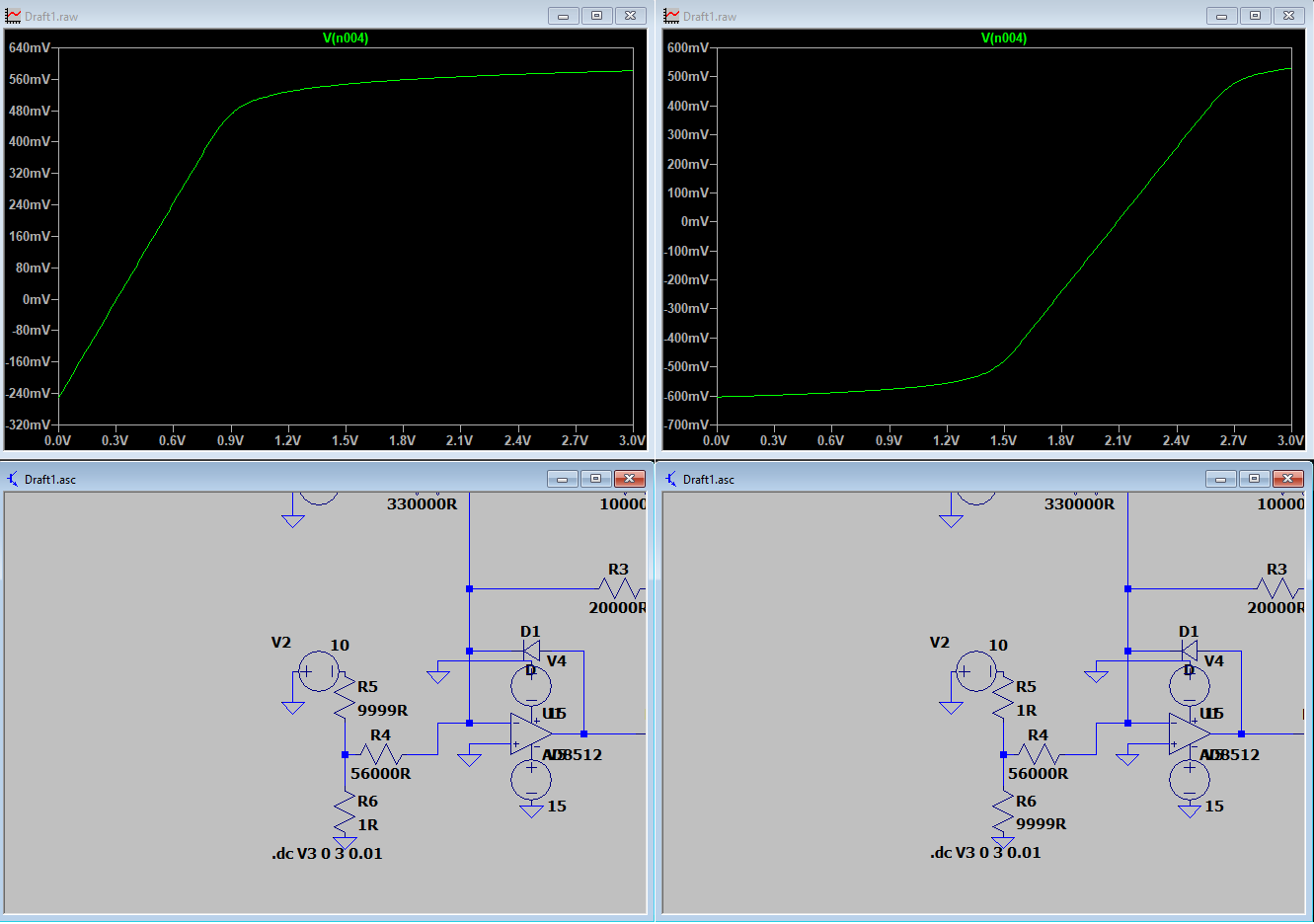Click 20000R value in right schematic
The height and width of the screenshot is (924, 1314).
(x=1275, y=608)
